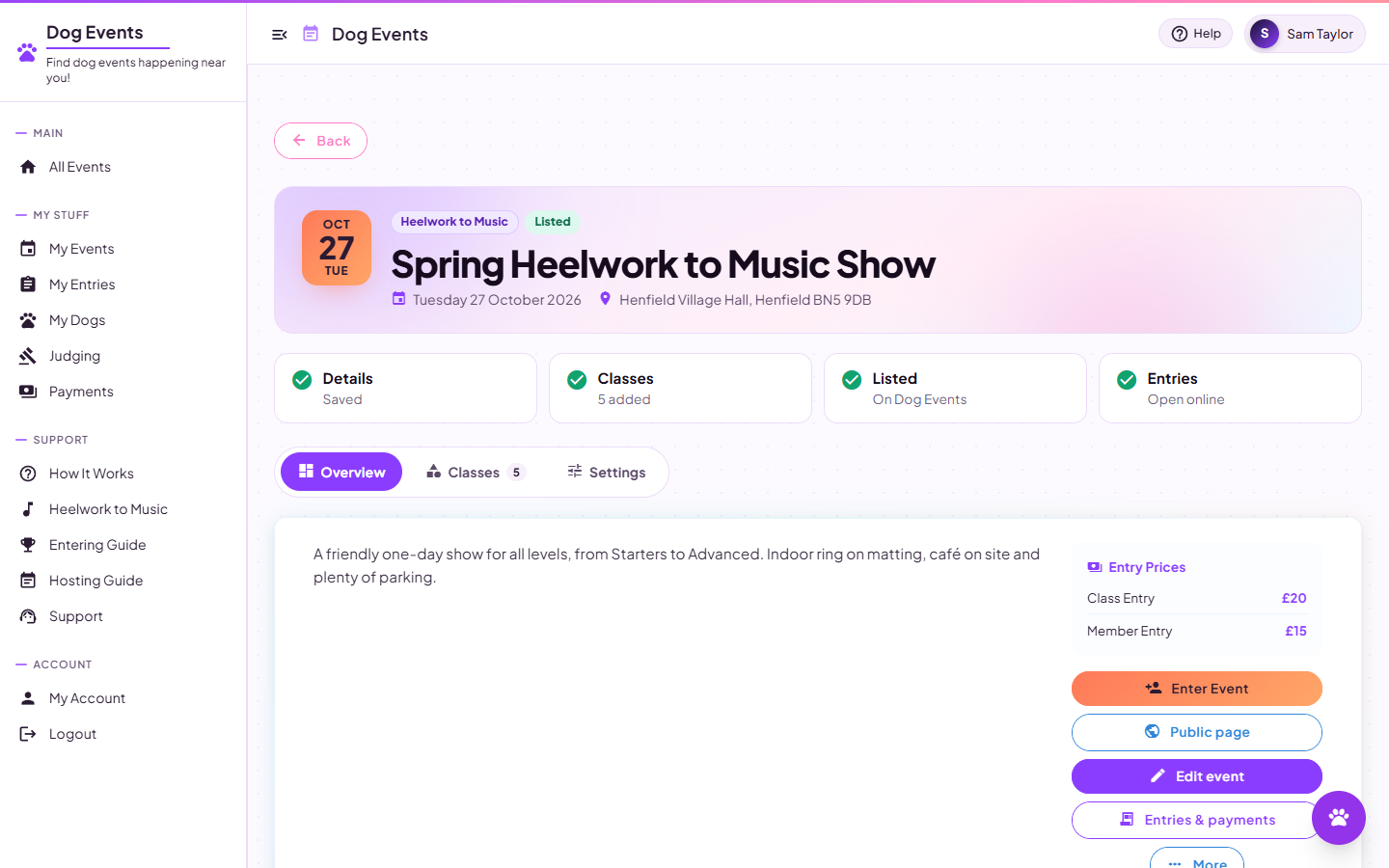Select My Dogs in the sidebar
Viewport: 1389px width, 868px height.
pos(123,320)
